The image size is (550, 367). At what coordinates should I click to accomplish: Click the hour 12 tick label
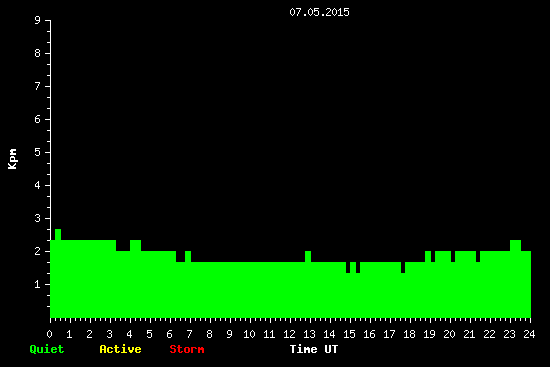pos(289,334)
